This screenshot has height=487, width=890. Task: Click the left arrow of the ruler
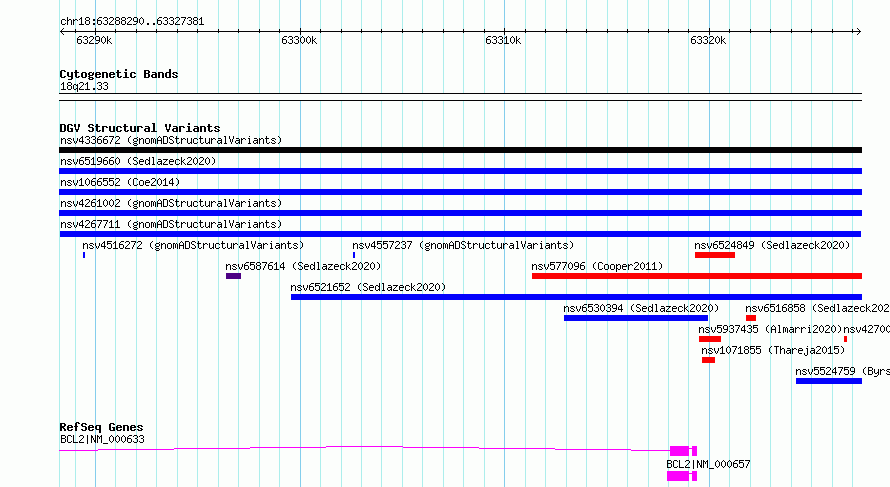(62, 32)
